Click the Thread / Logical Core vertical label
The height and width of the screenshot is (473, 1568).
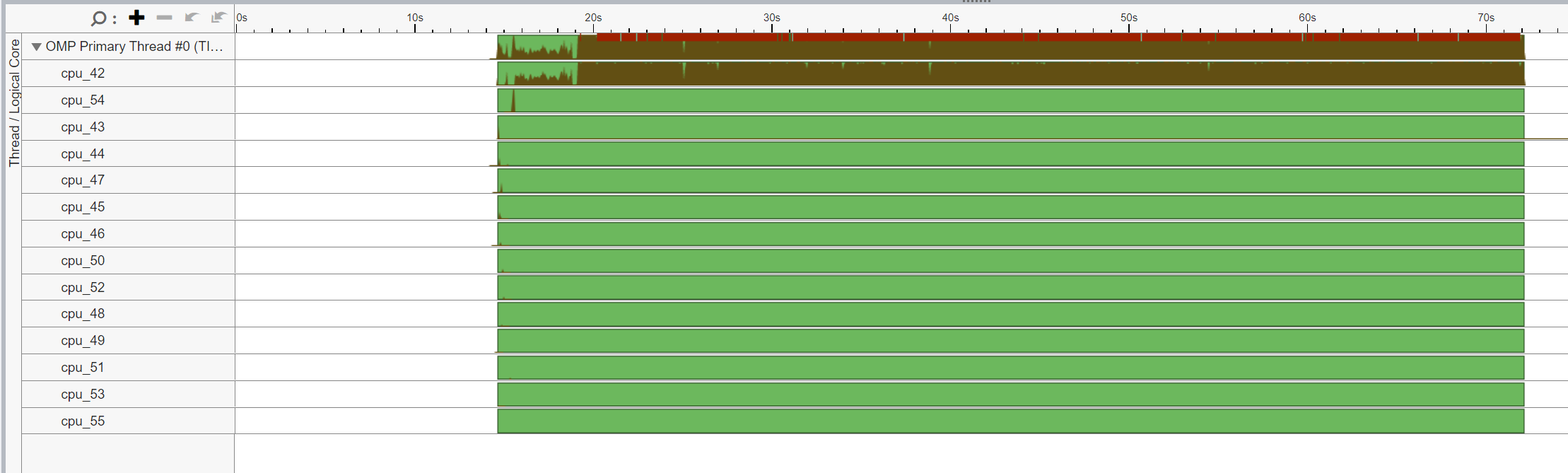(x=14, y=103)
